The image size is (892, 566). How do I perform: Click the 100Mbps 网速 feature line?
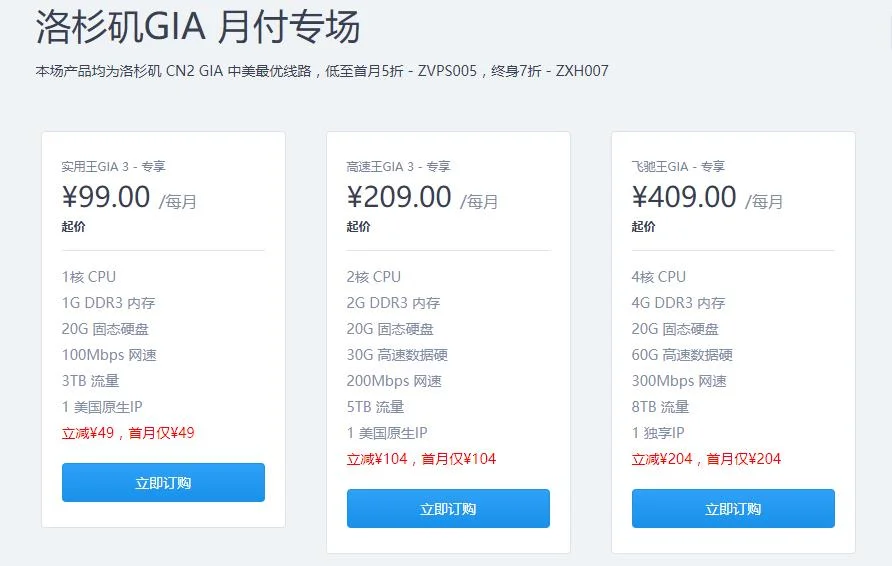[x=109, y=355]
